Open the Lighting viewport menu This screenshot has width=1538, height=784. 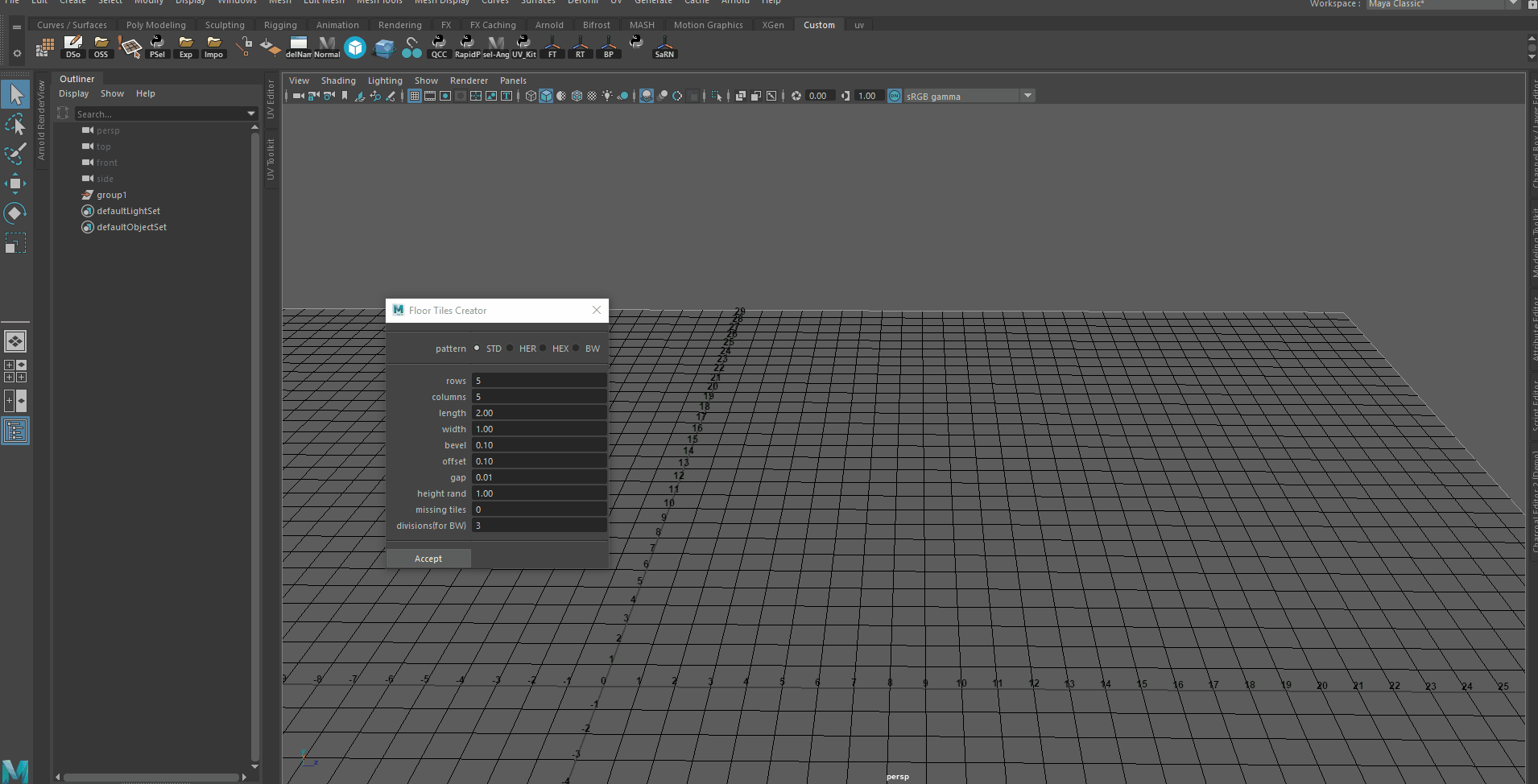(x=385, y=80)
